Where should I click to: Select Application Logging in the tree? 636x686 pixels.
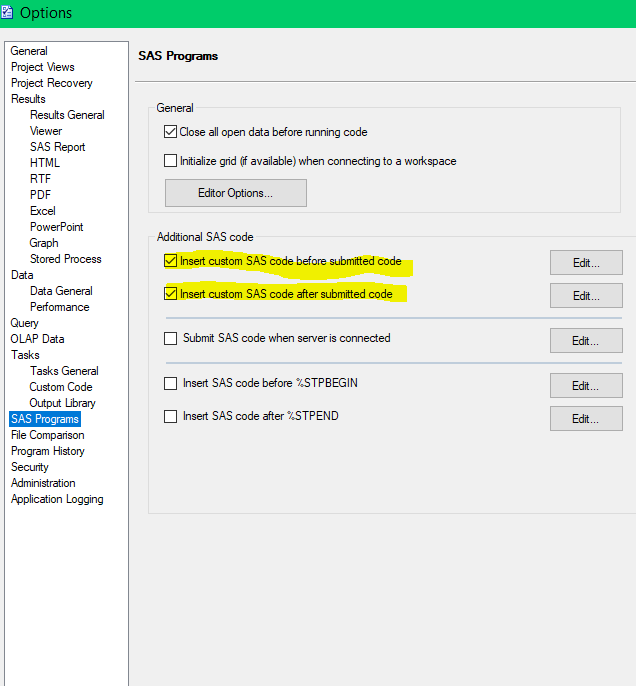[x=57, y=499]
